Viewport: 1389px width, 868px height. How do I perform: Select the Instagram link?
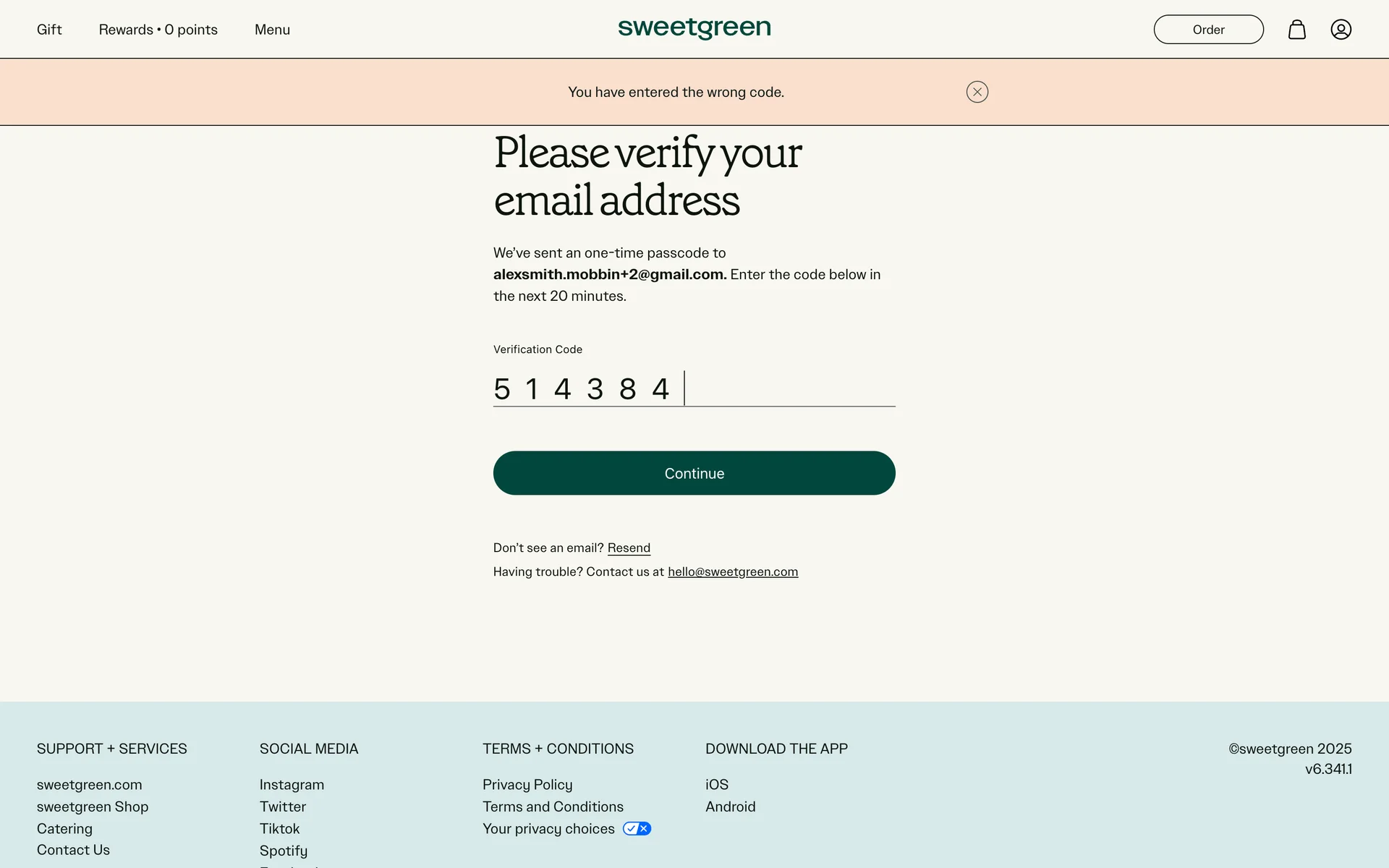tap(292, 784)
